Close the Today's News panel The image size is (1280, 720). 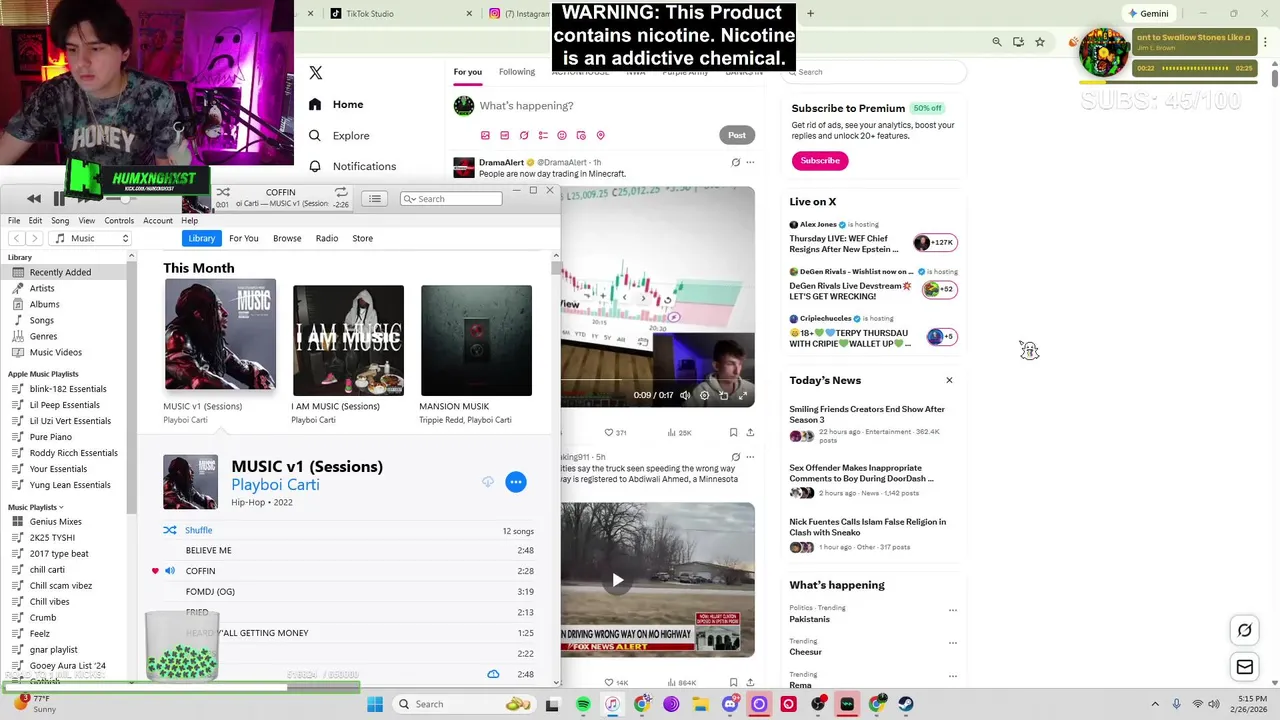pos(949,380)
